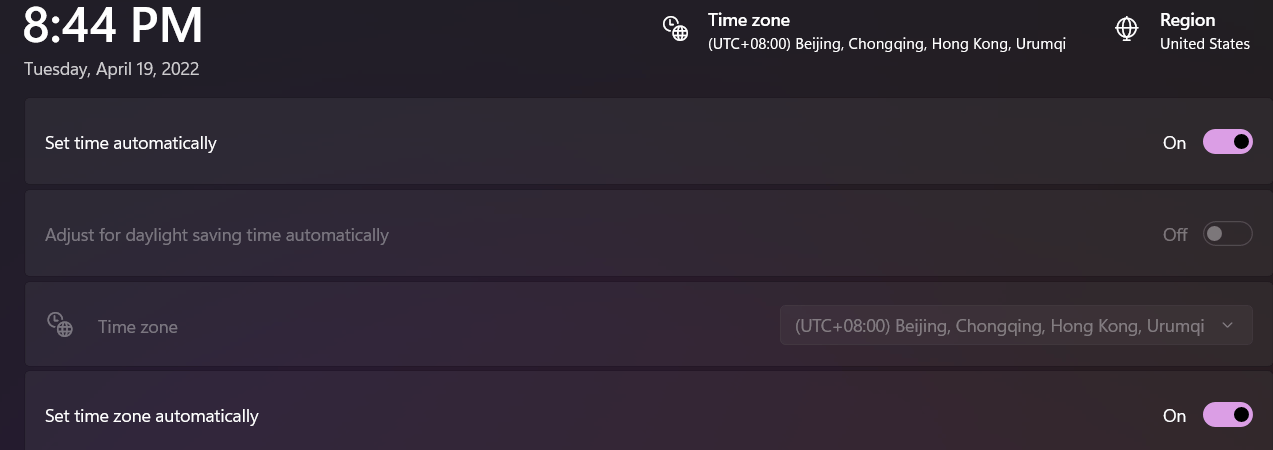
Task: Click the Tuesday, April 19, 2022 date text
Action: 112,69
